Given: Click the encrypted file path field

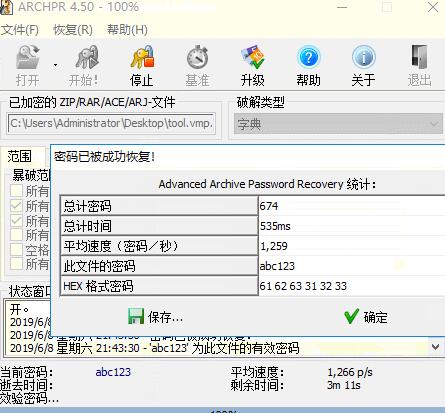Looking at the screenshot, I should (x=111, y=123).
